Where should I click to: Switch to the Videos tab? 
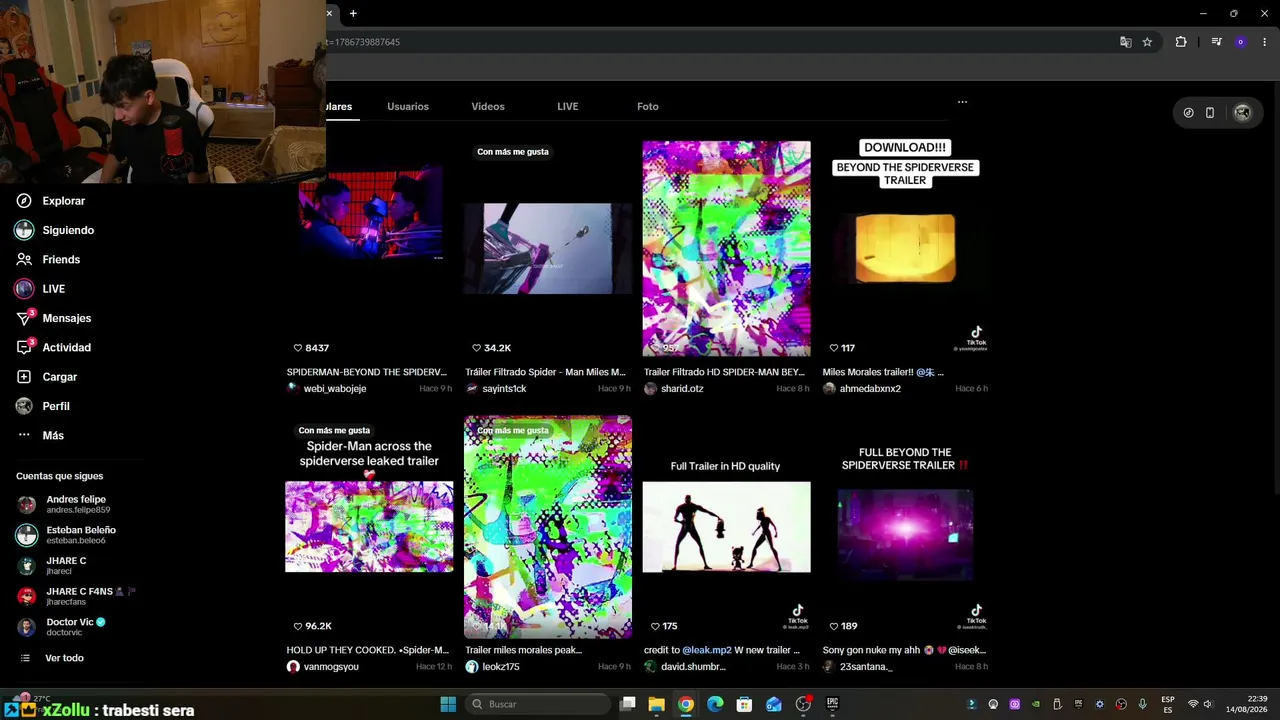pos(488,106)
